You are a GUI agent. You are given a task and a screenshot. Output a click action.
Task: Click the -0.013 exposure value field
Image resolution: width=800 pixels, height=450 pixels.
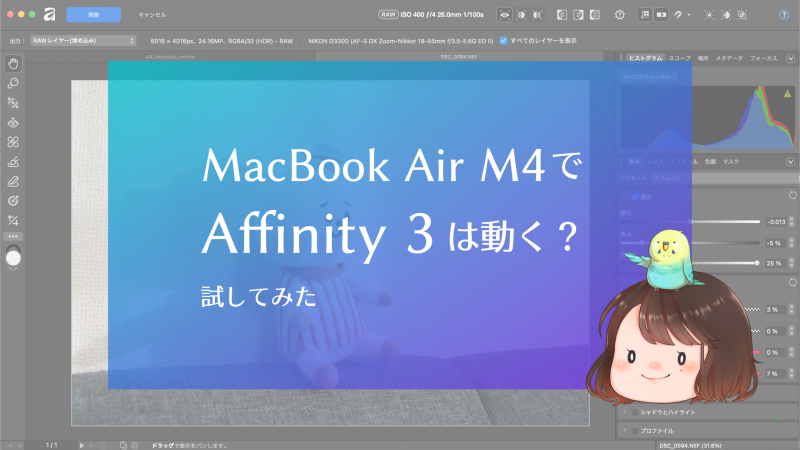coord(776,221)
